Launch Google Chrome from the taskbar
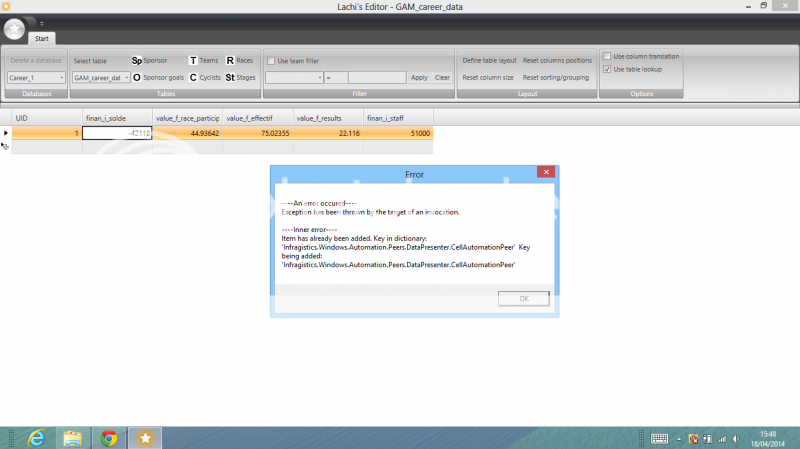 coord(109,438)
